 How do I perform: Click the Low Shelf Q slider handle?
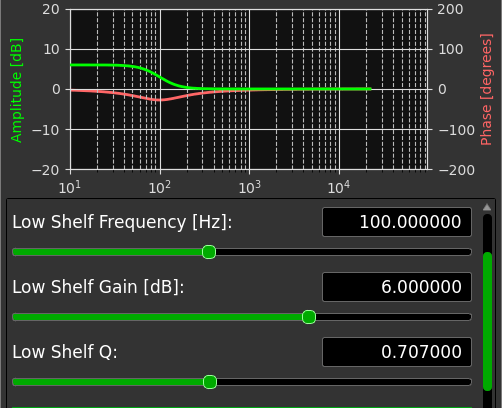point(210,382)
